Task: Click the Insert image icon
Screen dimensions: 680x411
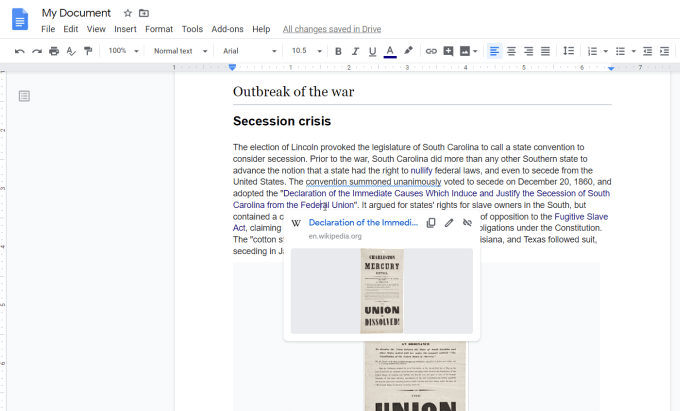Action: click(x=464, y=51)
